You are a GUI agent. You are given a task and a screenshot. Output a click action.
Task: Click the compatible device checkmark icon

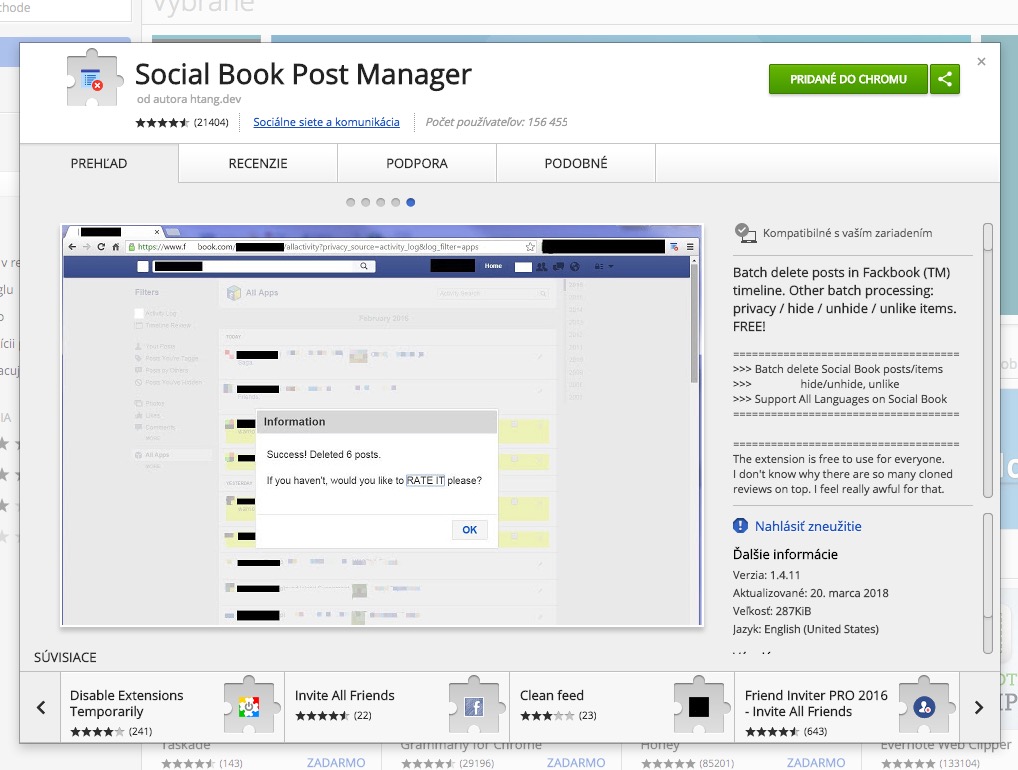pyautogui.click(x=745, y=233)
